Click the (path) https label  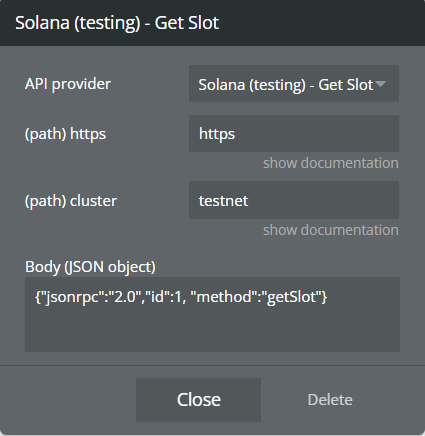[65, 134]
